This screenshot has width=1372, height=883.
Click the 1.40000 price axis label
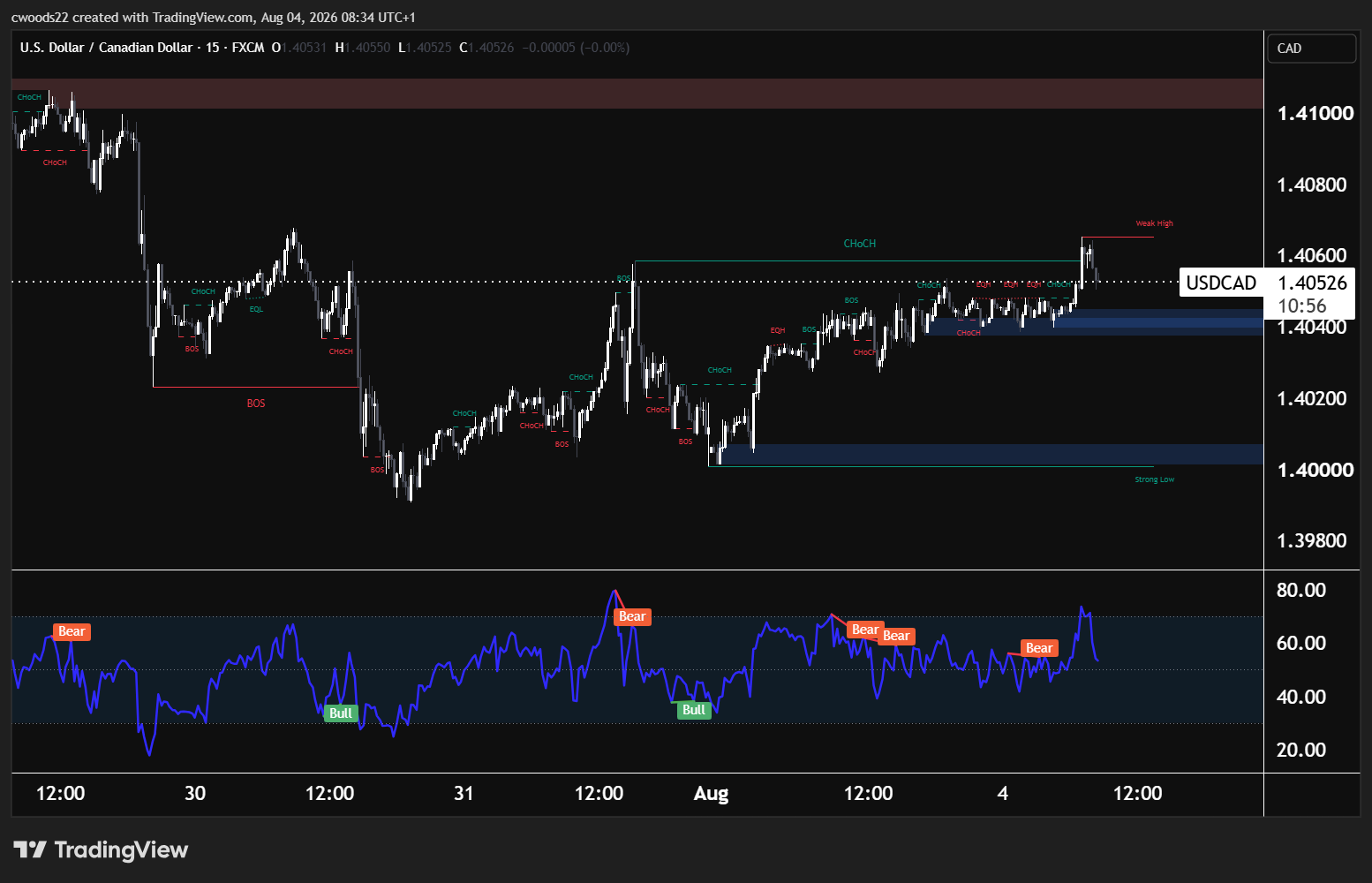tap(1315, 470)
